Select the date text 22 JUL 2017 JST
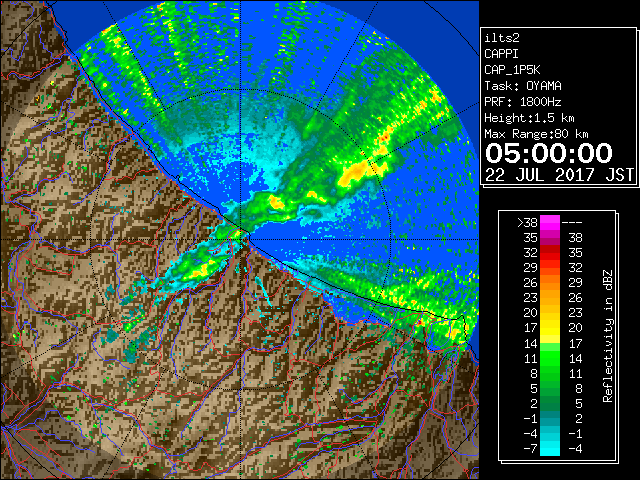Image resolution: width=640 pixels, height=480 pixels. point(559,175)
